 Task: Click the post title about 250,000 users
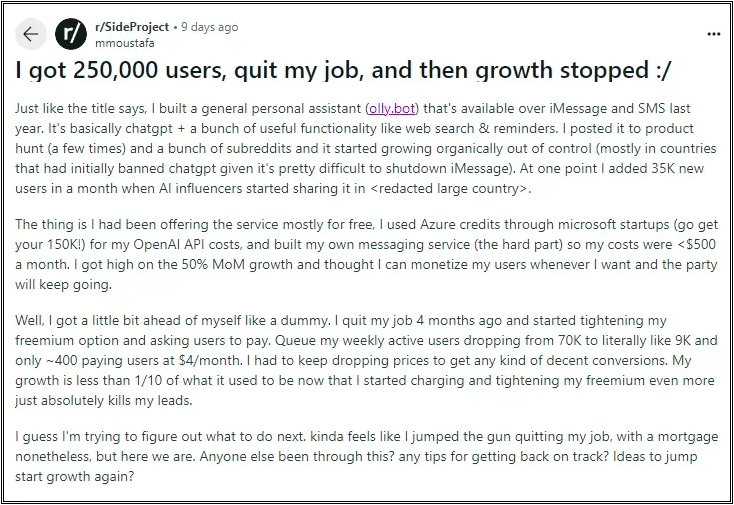[343, 70]
